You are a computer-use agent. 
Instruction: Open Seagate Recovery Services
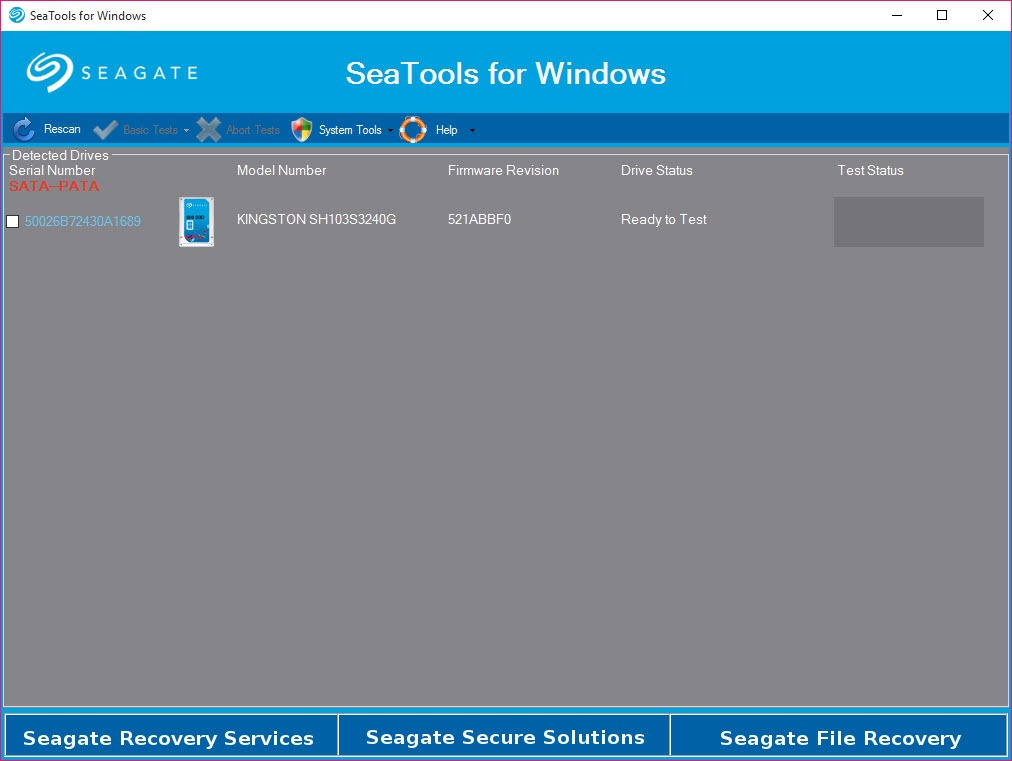point(171,735)
